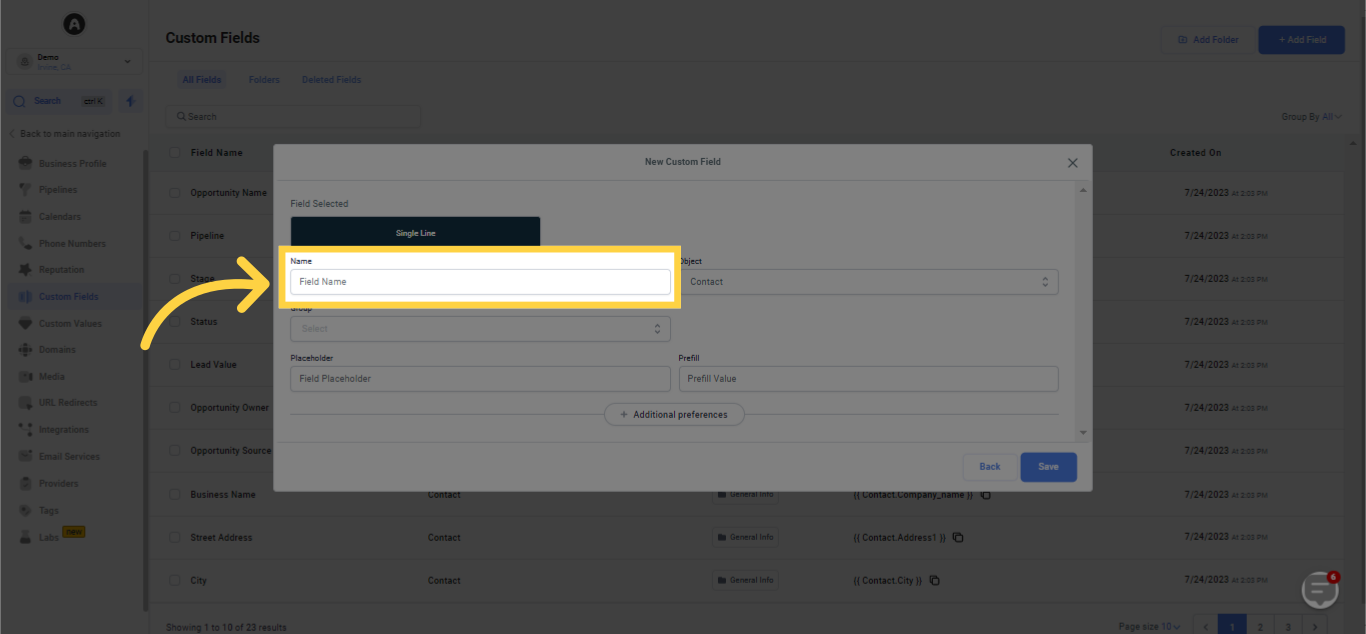Click the Field Name input box
1366x634 pixels.
(x=480, y=282)
